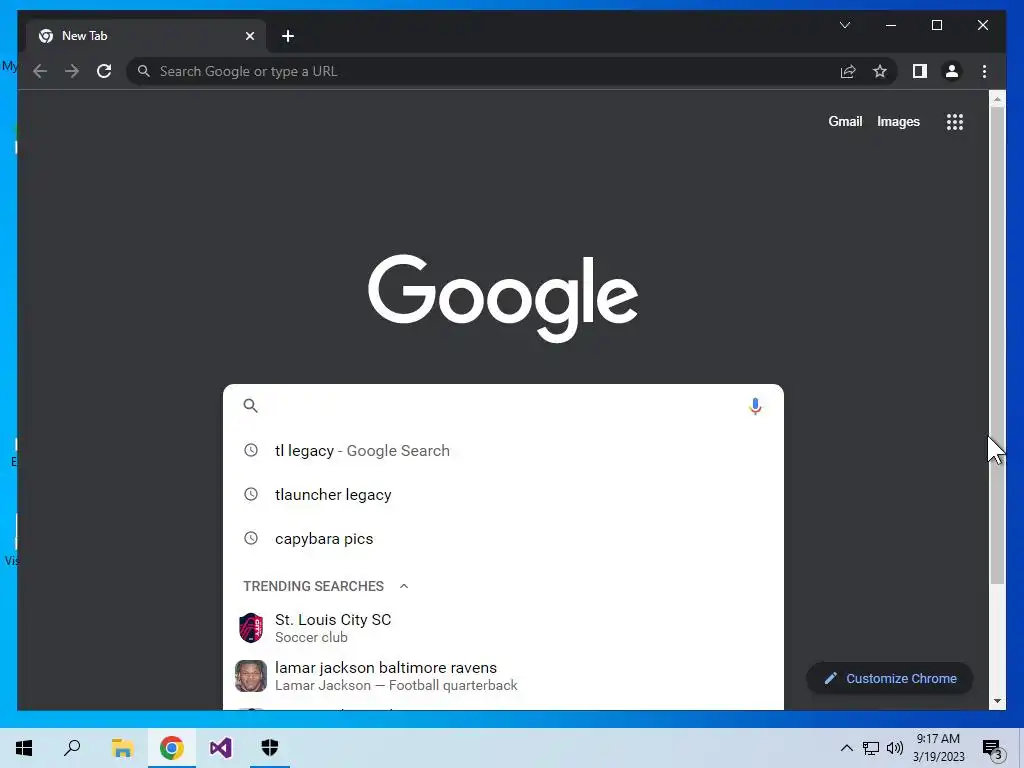1024x768 pixels.
Task: Select the tl legacy search suggestion
Action: click(x=503, y=451)
